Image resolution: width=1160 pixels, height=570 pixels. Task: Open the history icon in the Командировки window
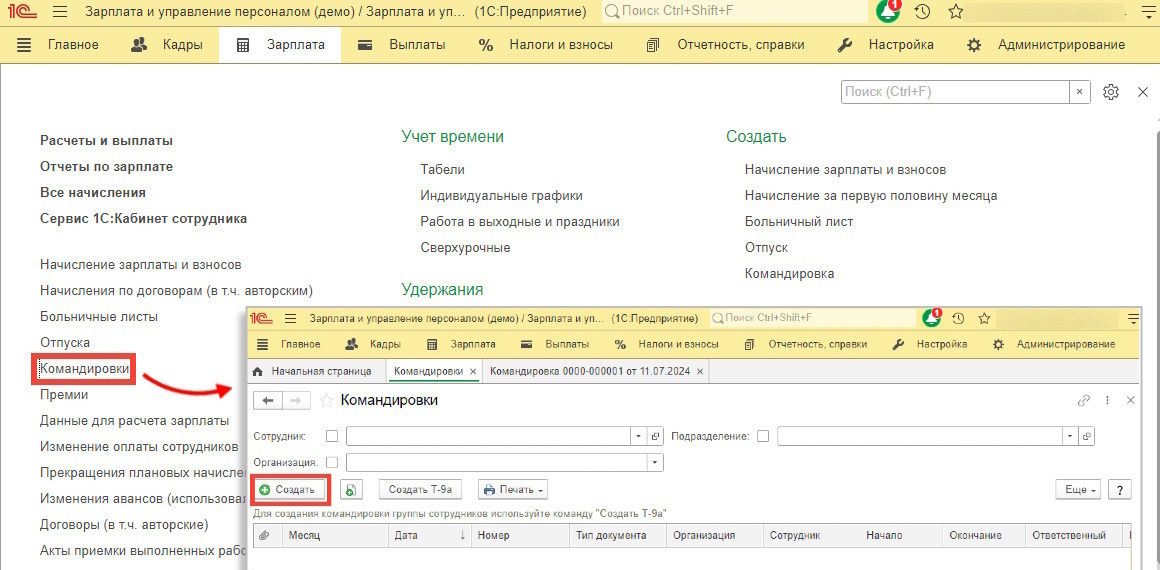pyautogui.click(x=958, y=318)
